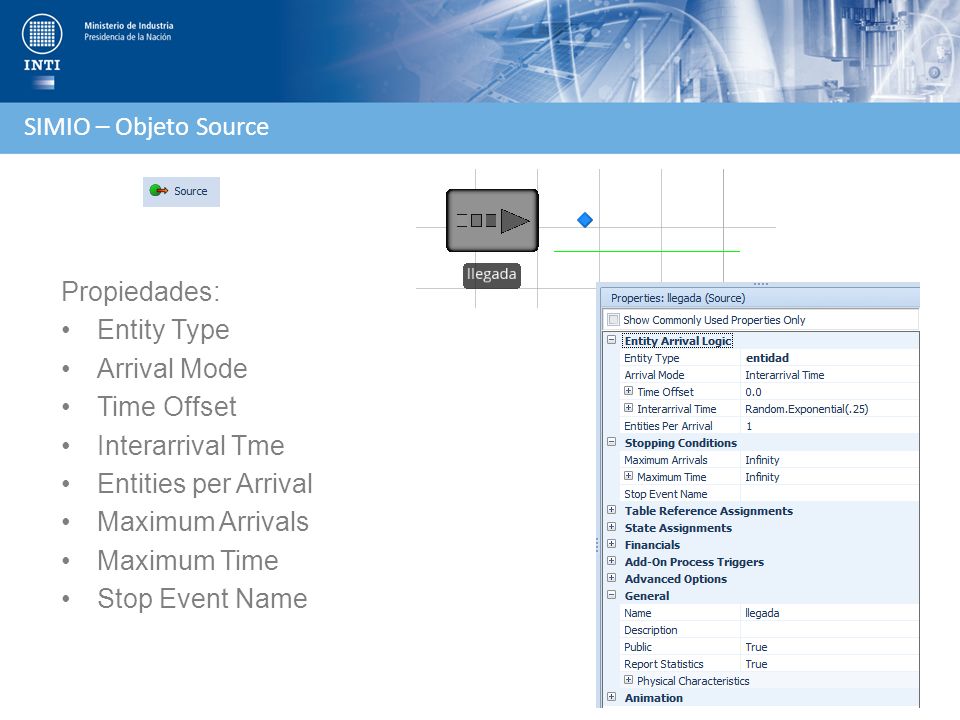This screenshot has width=960, height=720.
Task: Select the Stop Event Name label
Action: click(x=666, y=494)
